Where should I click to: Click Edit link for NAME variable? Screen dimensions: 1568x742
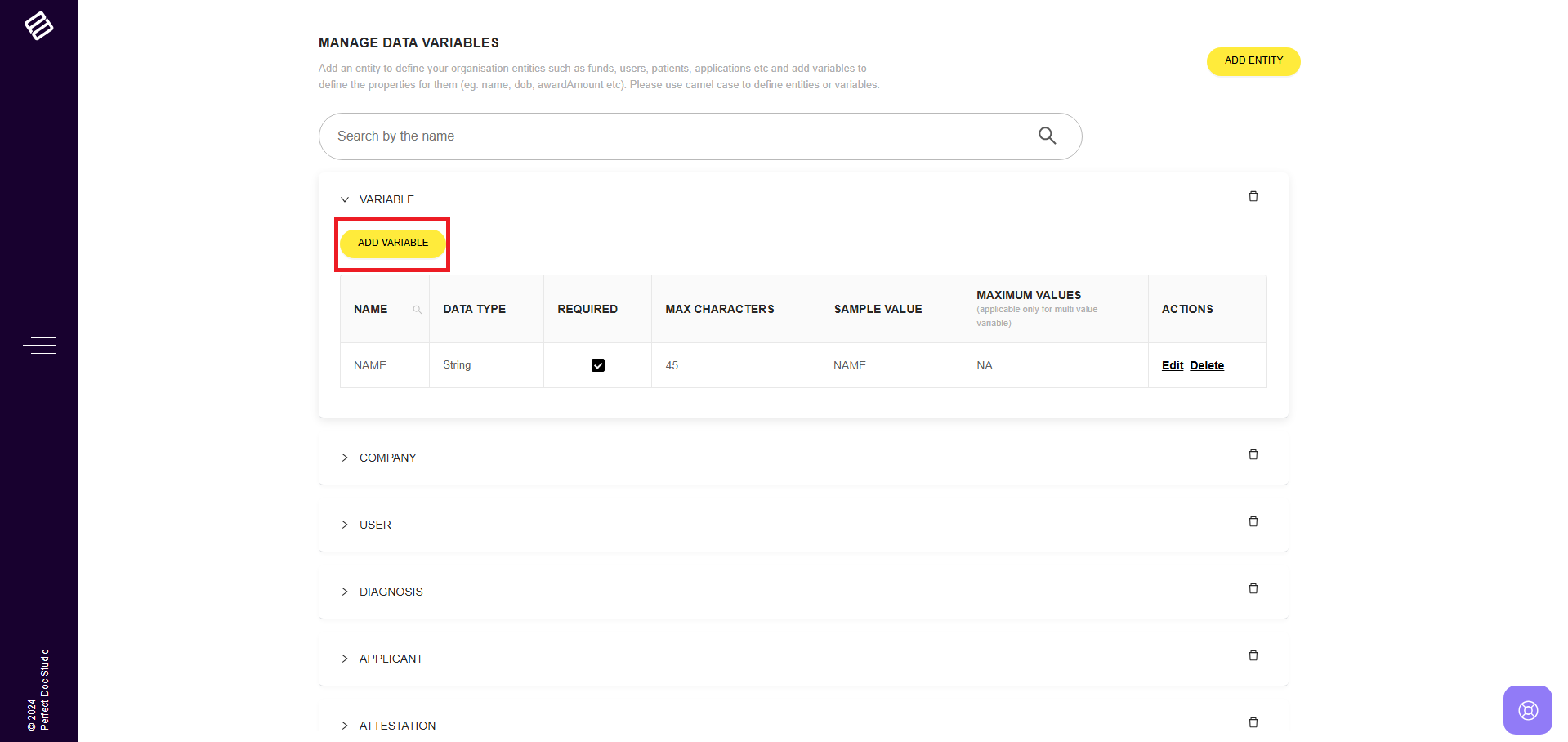coord(1172,365)
